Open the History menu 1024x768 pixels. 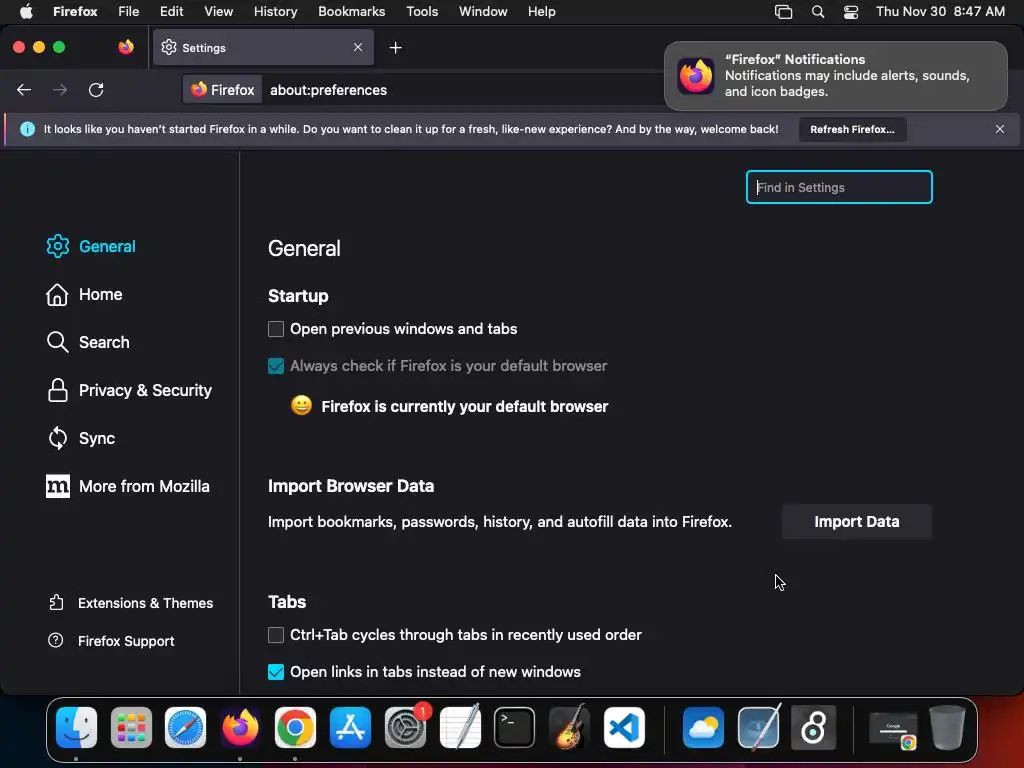click(275, 11)
